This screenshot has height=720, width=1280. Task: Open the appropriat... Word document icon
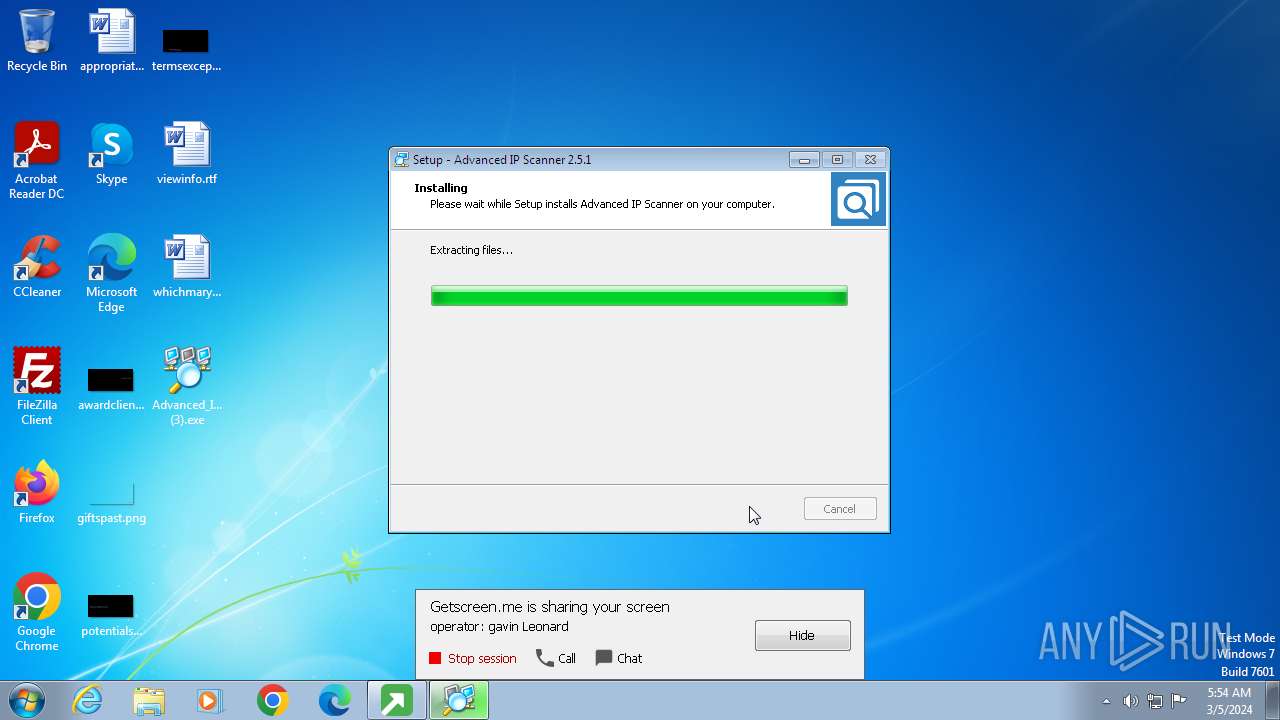tap(111, 40)
